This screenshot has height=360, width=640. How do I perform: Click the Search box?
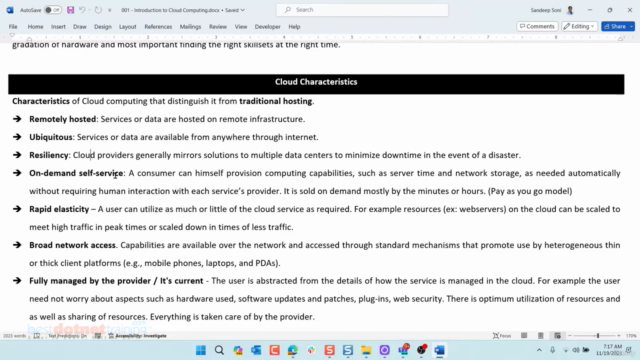pos(362,10)
